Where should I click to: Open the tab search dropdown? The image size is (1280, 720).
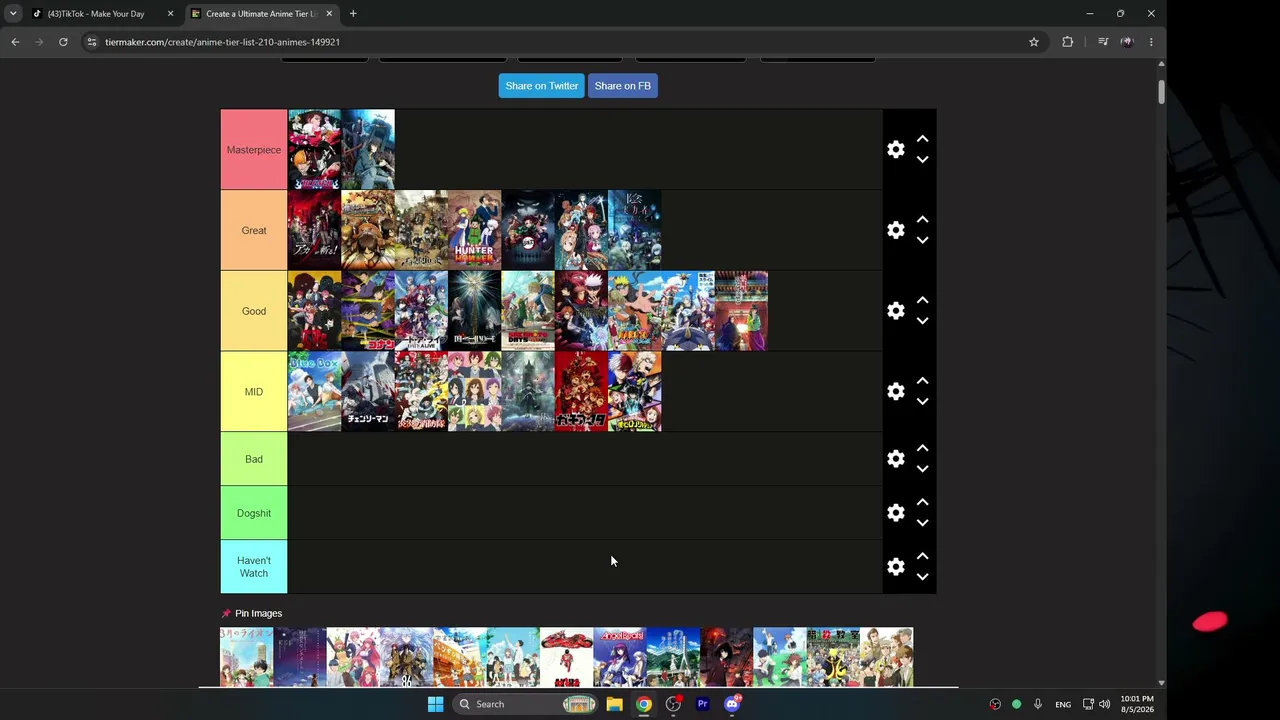[x=13, y=14]
